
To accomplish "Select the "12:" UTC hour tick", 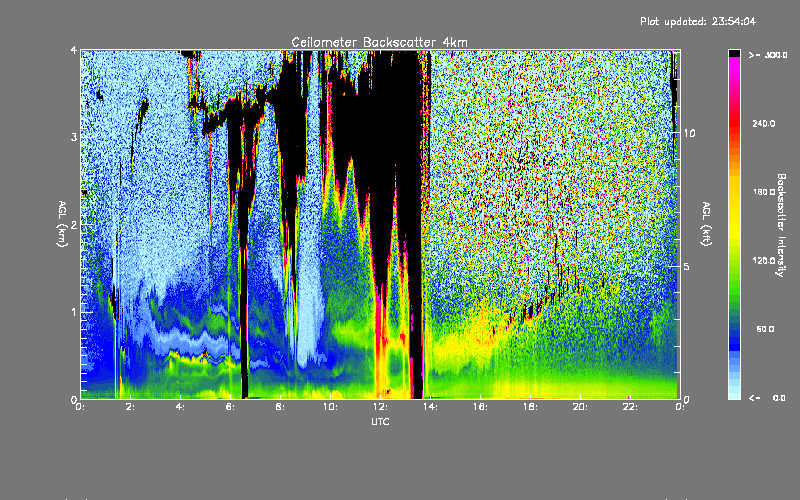I will point(380,407).
